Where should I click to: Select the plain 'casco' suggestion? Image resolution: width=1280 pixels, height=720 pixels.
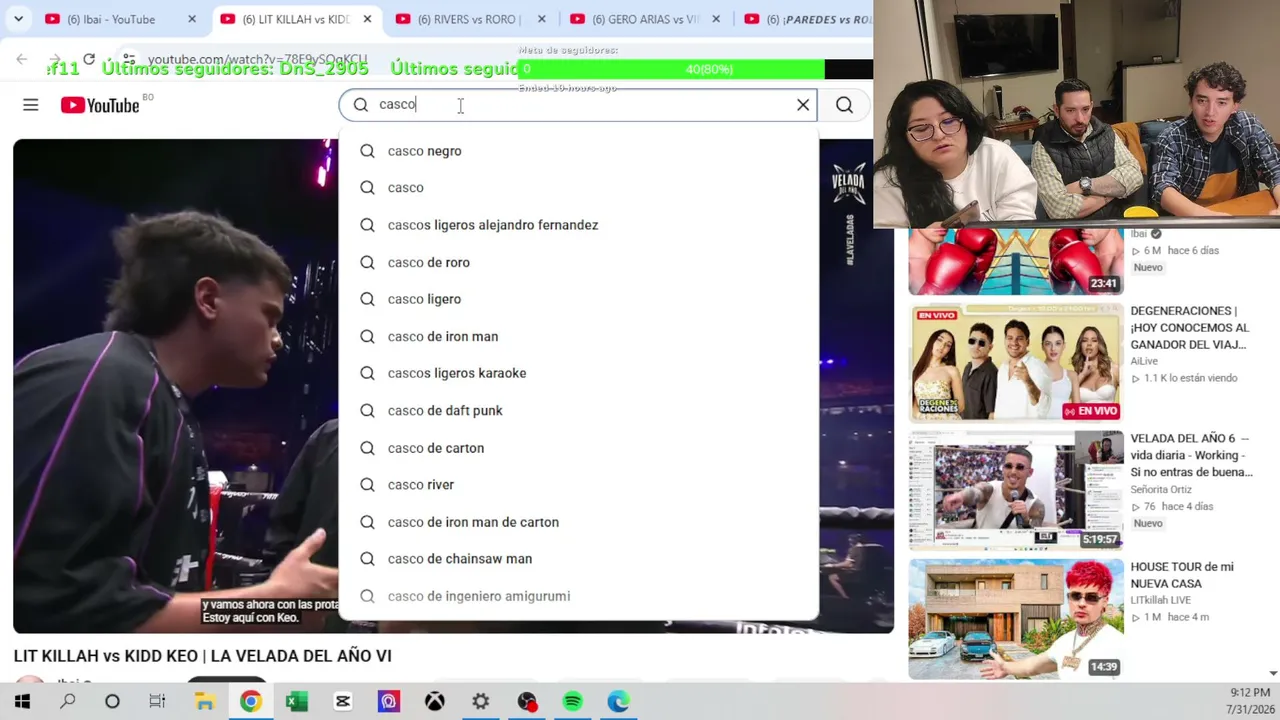(578, 188)
